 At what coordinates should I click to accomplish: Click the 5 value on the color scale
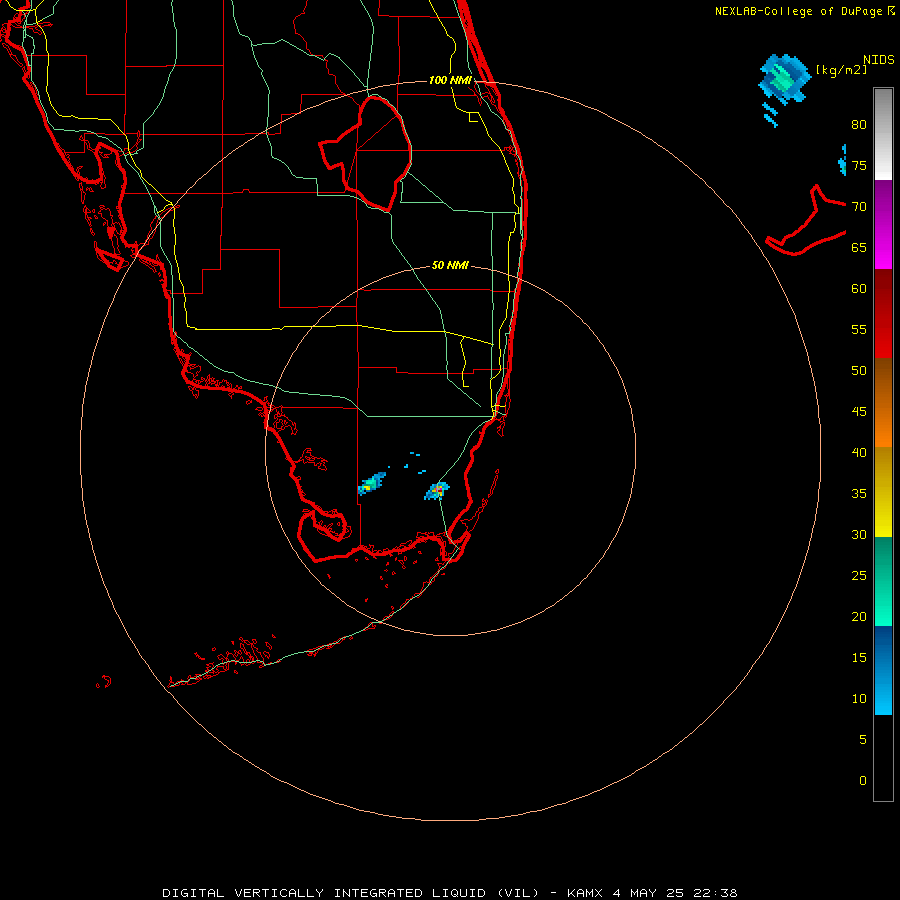[863, 740]
